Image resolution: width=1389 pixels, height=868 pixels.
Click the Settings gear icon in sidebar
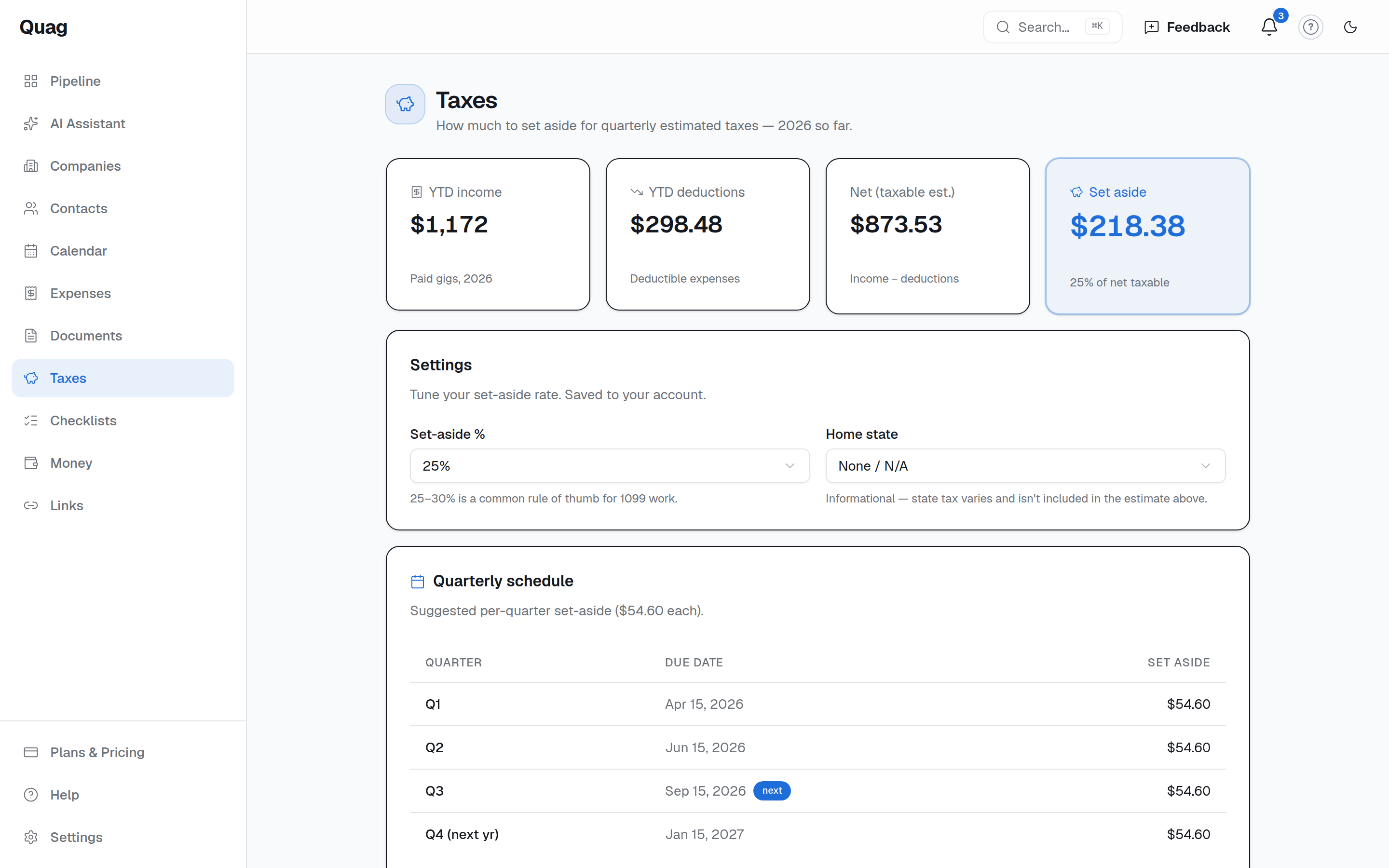31,838
